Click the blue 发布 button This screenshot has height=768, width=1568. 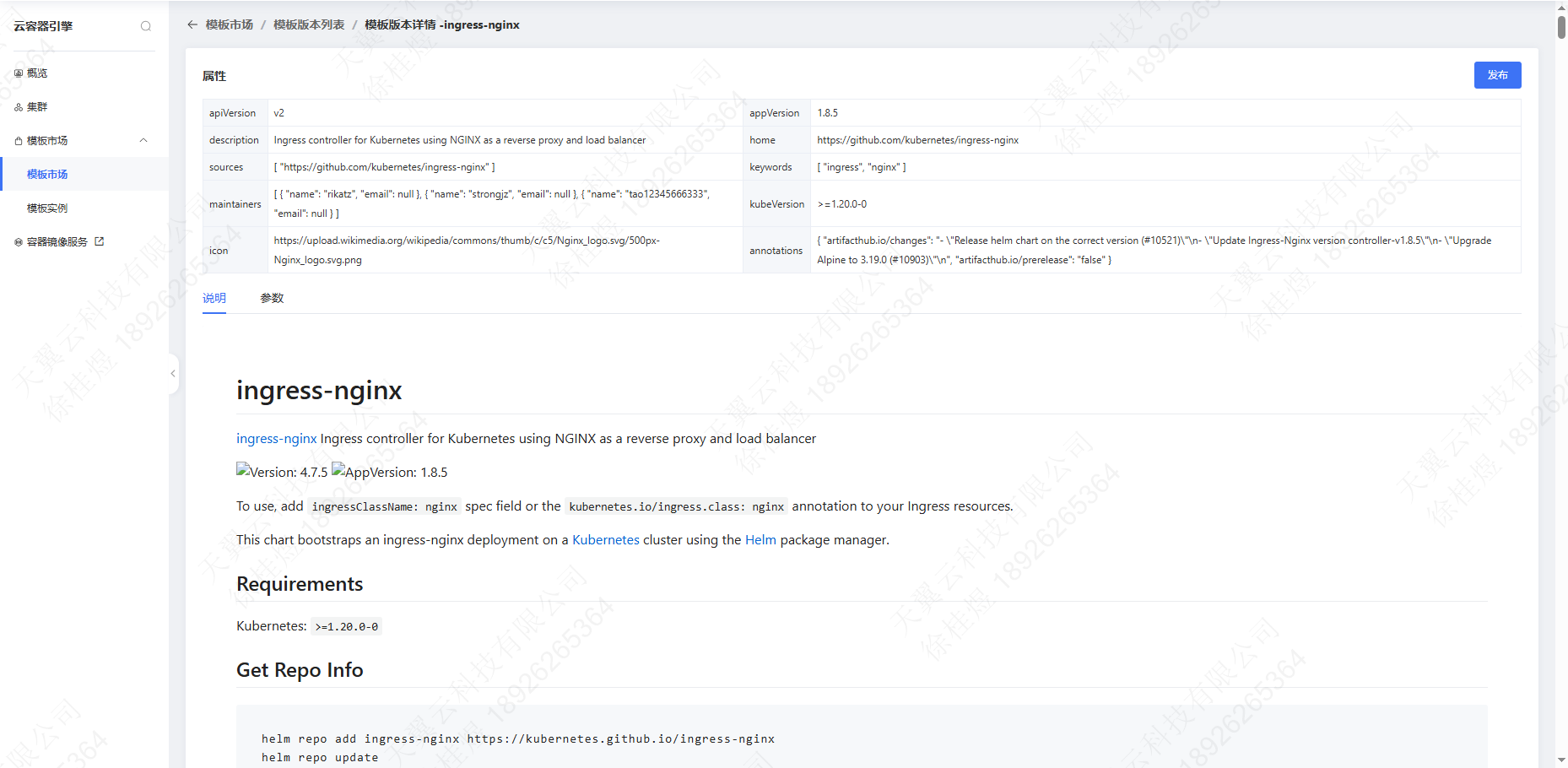1497,75
